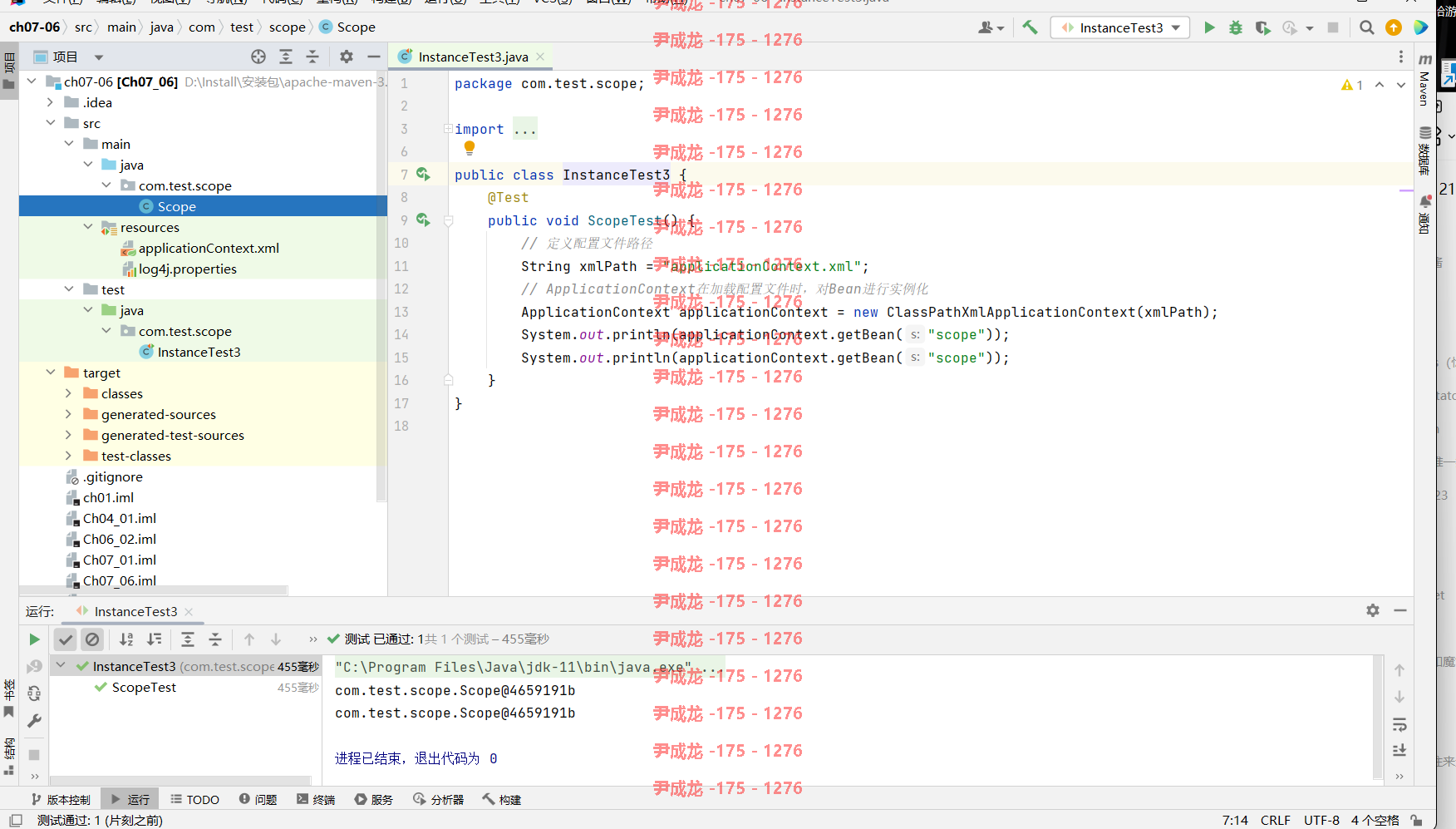Screen dimensions: 1456x829
Task: Click the orange update arrow icon
Action: [1394, 27]
